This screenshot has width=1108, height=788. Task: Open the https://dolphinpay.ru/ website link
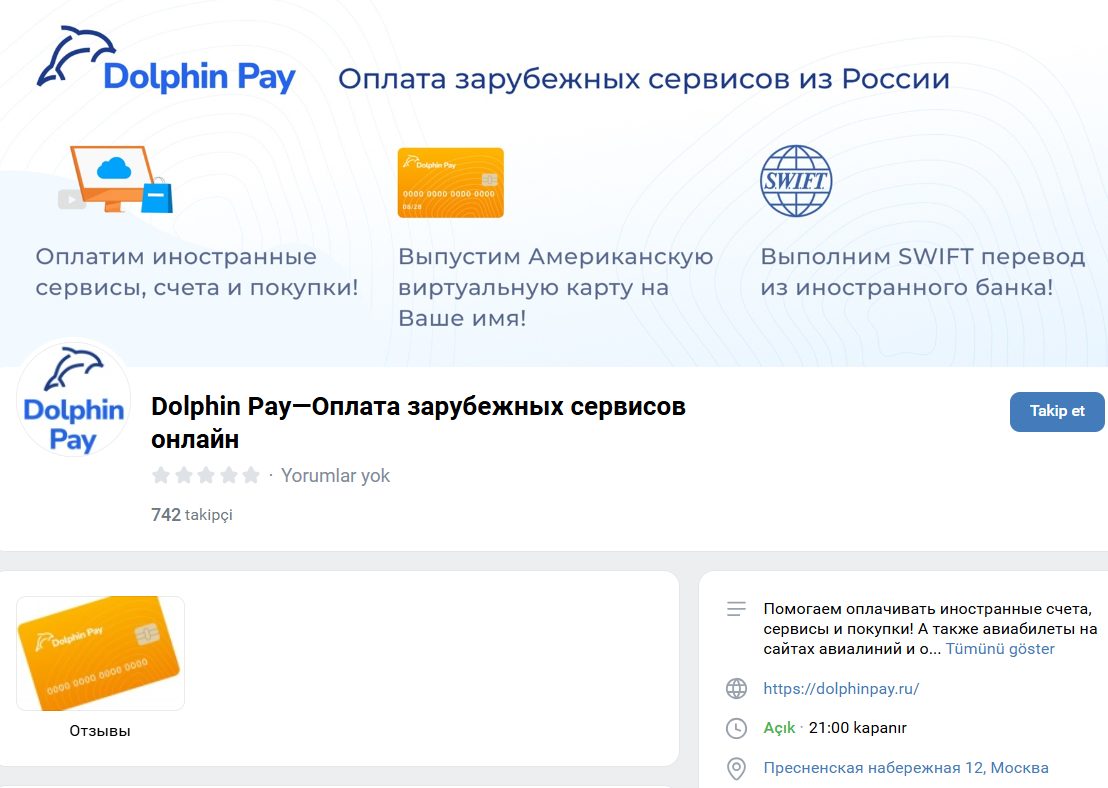(840, 688)
